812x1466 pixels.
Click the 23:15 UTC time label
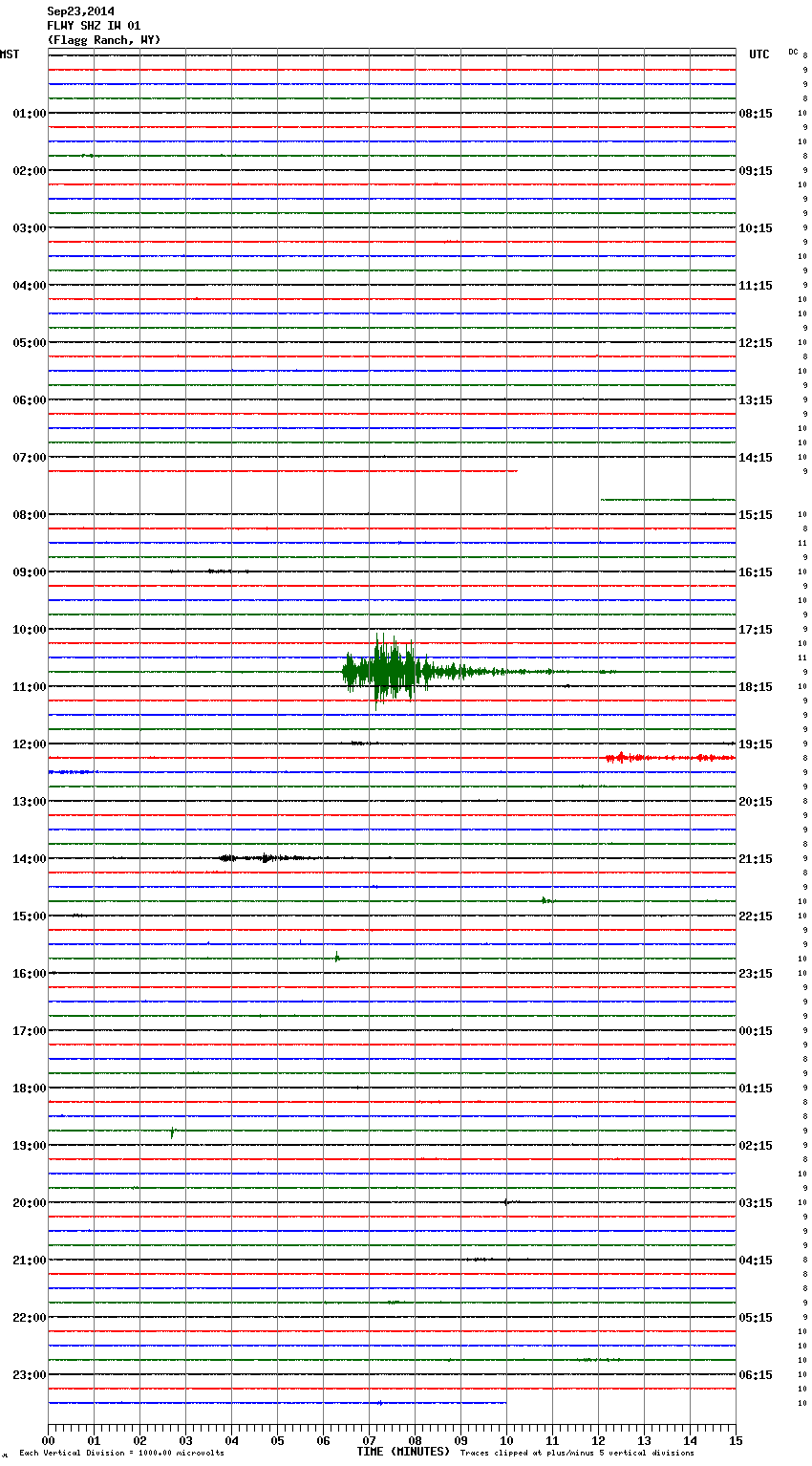[x=756, y=974]
